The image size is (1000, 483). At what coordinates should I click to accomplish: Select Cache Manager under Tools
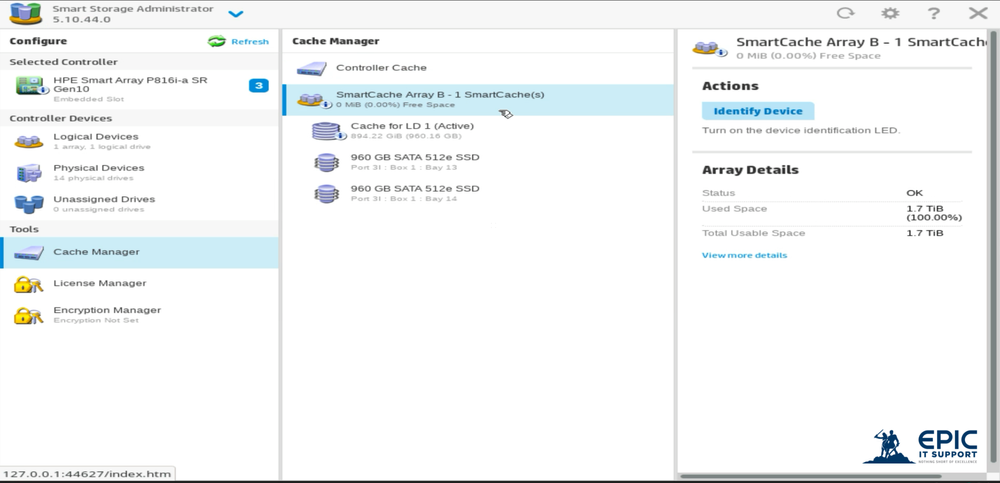point(139,253)
